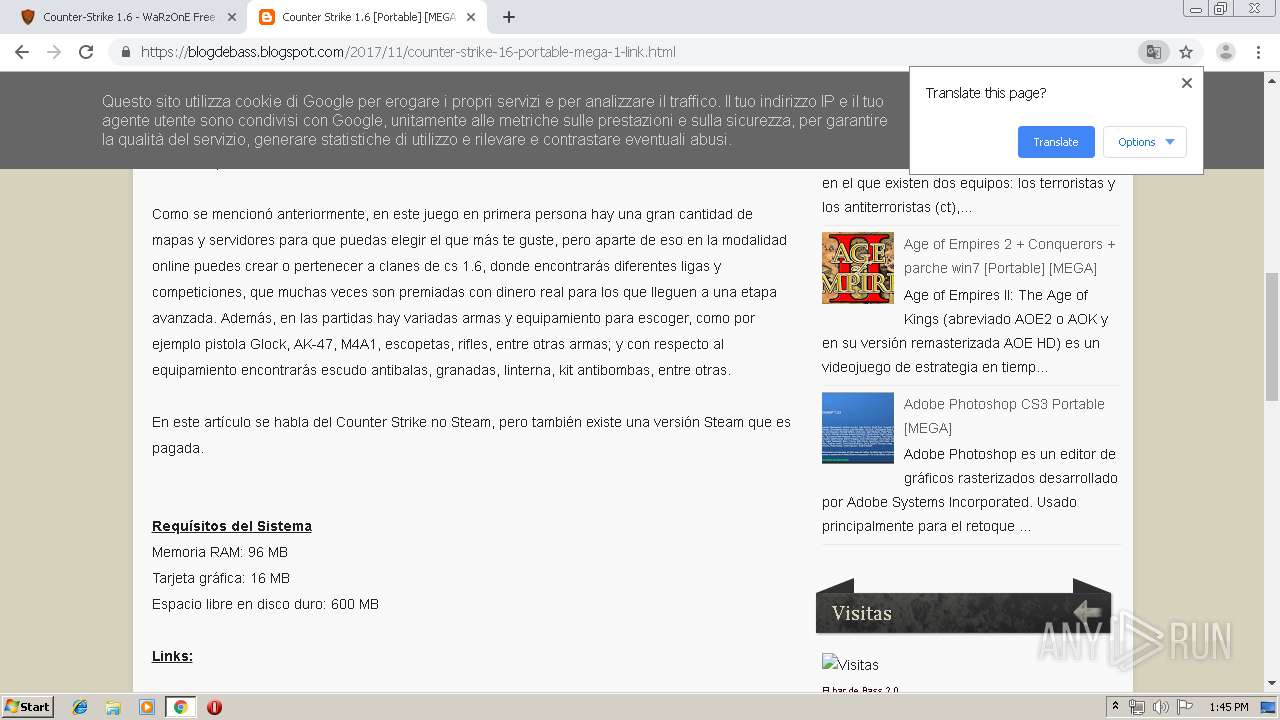Close the WaRzOnE Free tab
This screenshot has height=720, width=1280.
[232, 17]
